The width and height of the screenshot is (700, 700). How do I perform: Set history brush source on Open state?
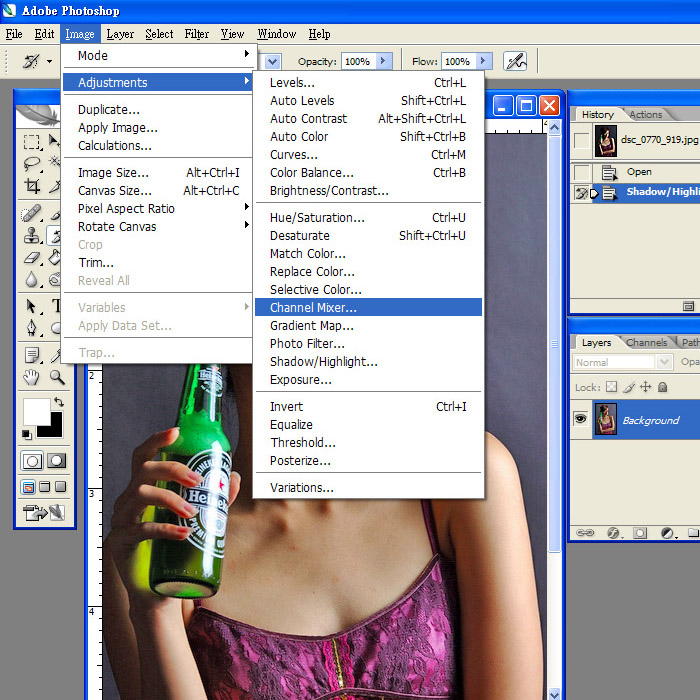point(581,172)
